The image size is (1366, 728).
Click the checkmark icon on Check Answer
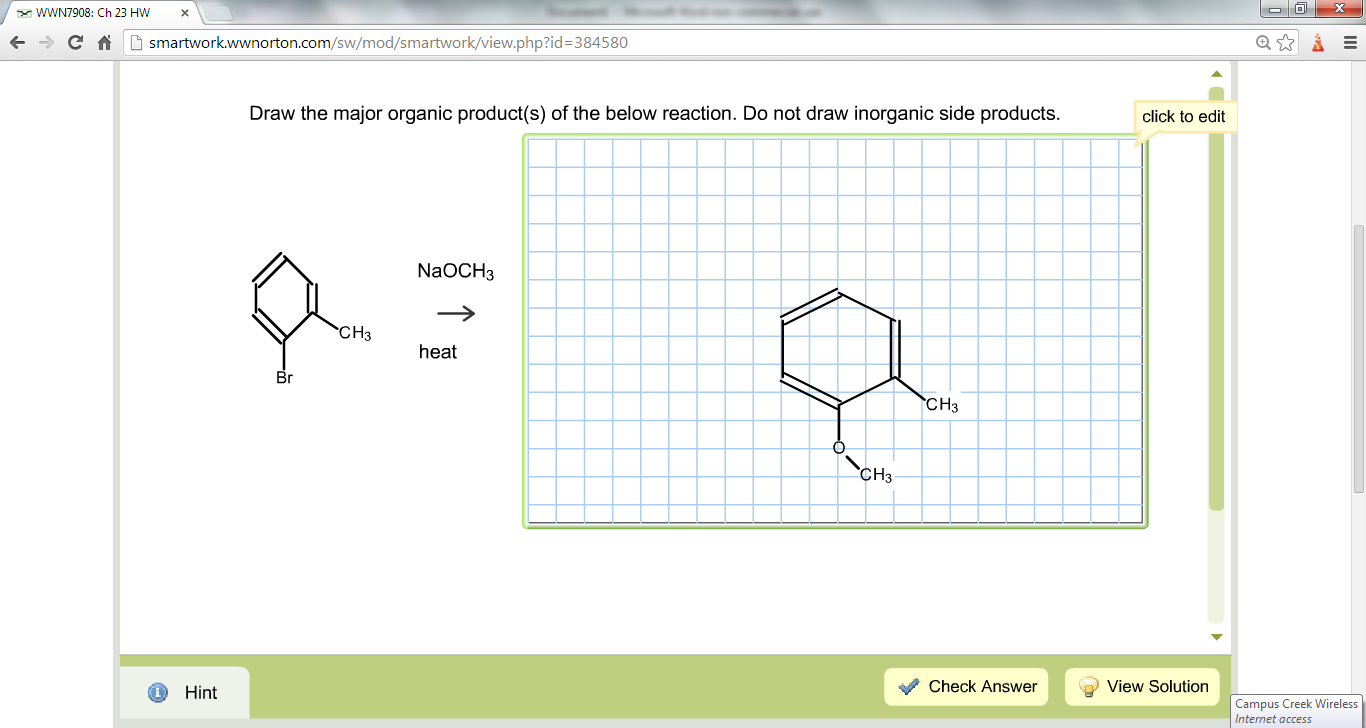pyautogui.click(x=907, y=686)
